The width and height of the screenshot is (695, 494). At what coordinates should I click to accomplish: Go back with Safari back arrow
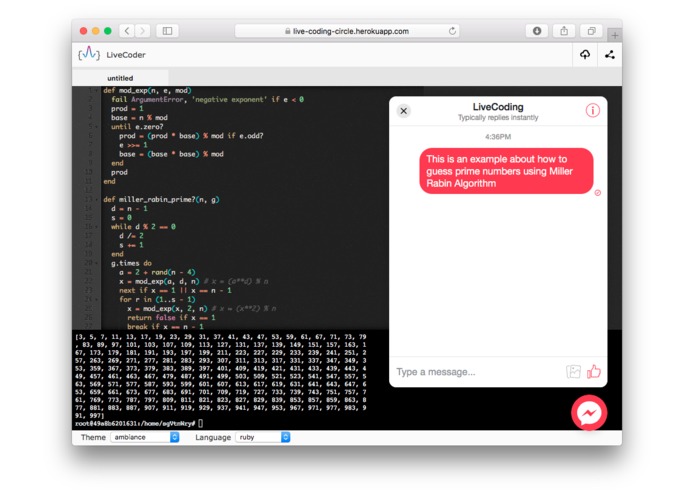127,31
